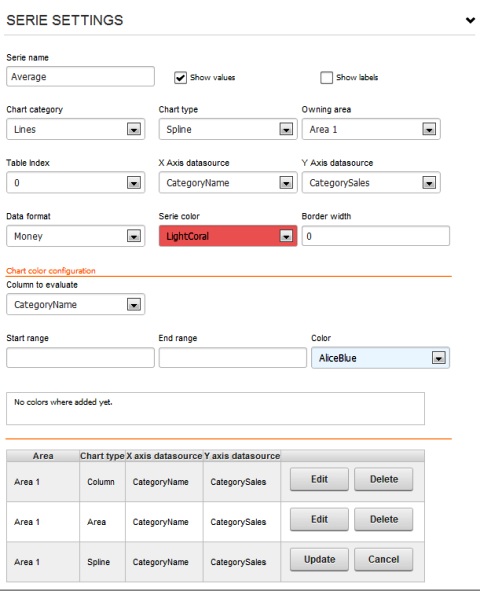Click the Start range text box

[80, 358]
